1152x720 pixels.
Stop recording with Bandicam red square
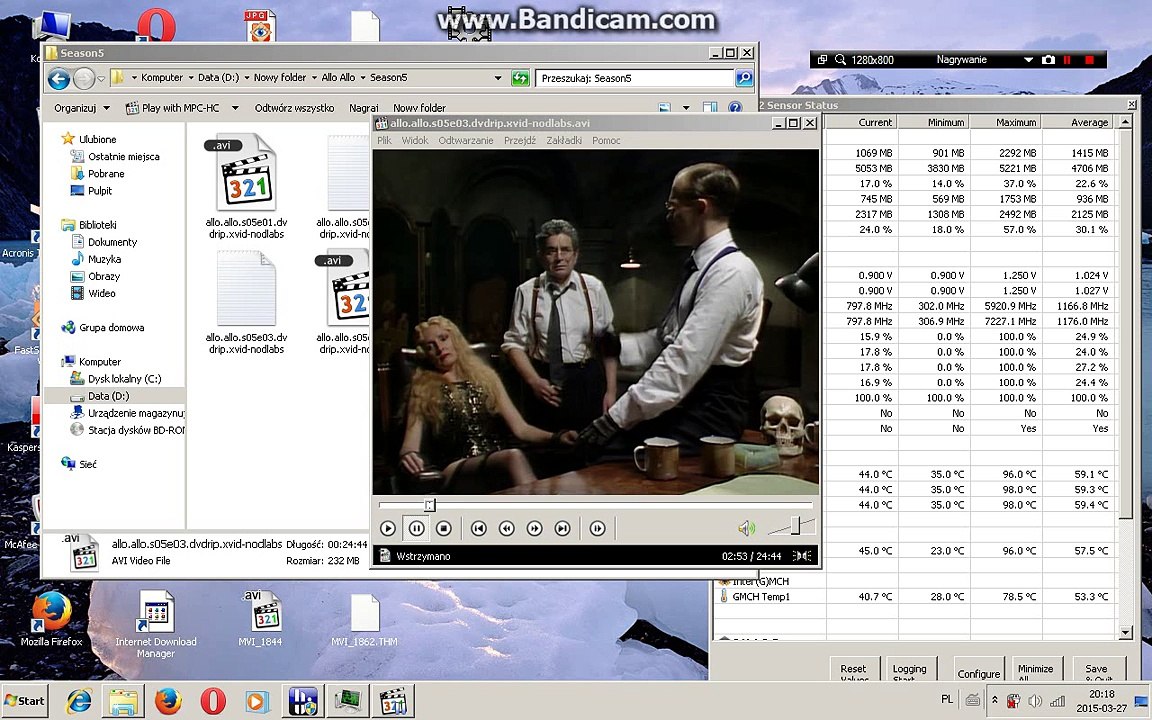tap(1090, 60)
